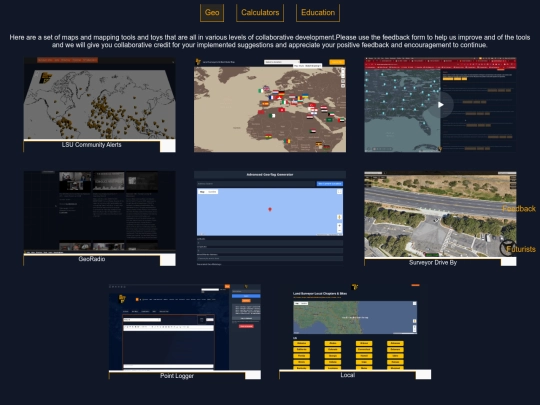Select the Geo tab

coord(212,13)
